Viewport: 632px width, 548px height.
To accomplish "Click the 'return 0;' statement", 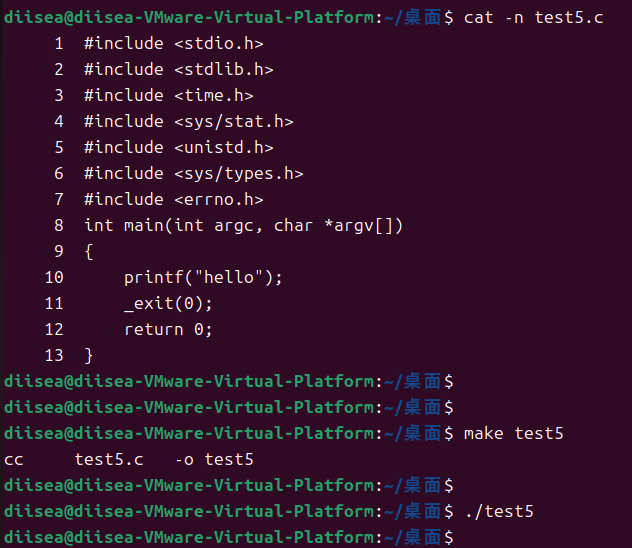I will tap(168, 330).
